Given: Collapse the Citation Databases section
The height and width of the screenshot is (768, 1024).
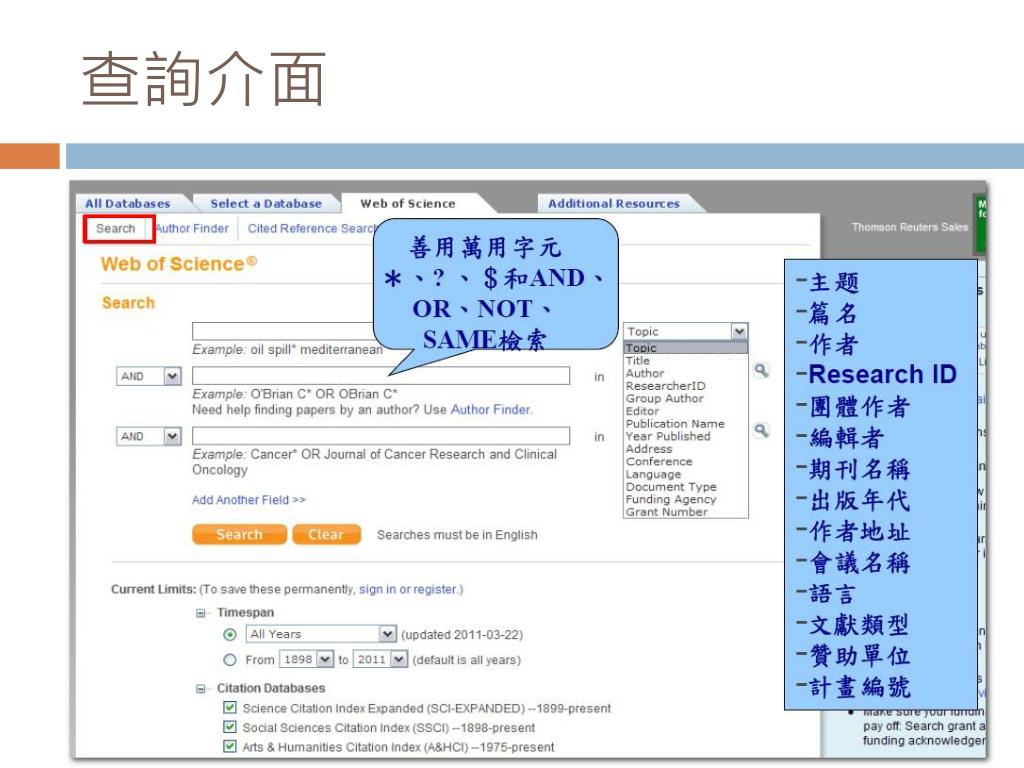Looking at the screenshot, I should click(x=200, y=688).
